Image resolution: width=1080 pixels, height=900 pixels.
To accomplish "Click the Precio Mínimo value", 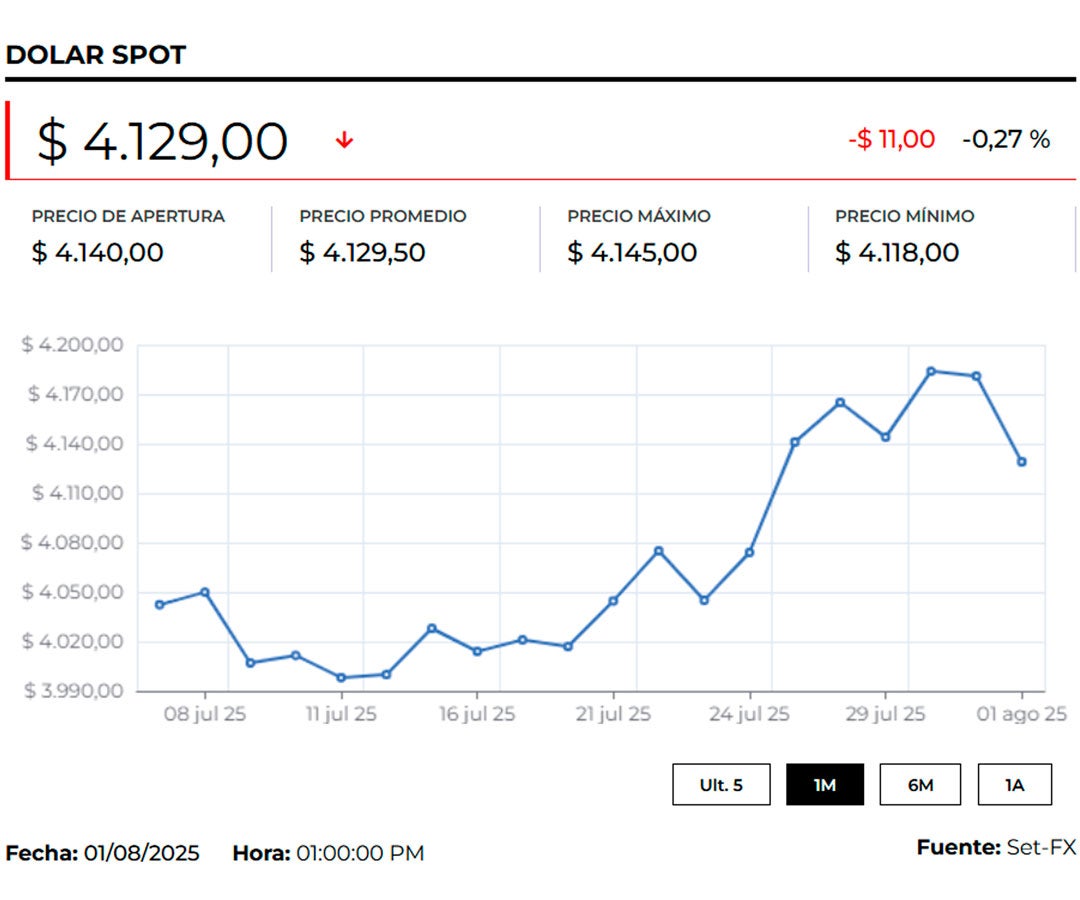I will click(x=897, y=252).
